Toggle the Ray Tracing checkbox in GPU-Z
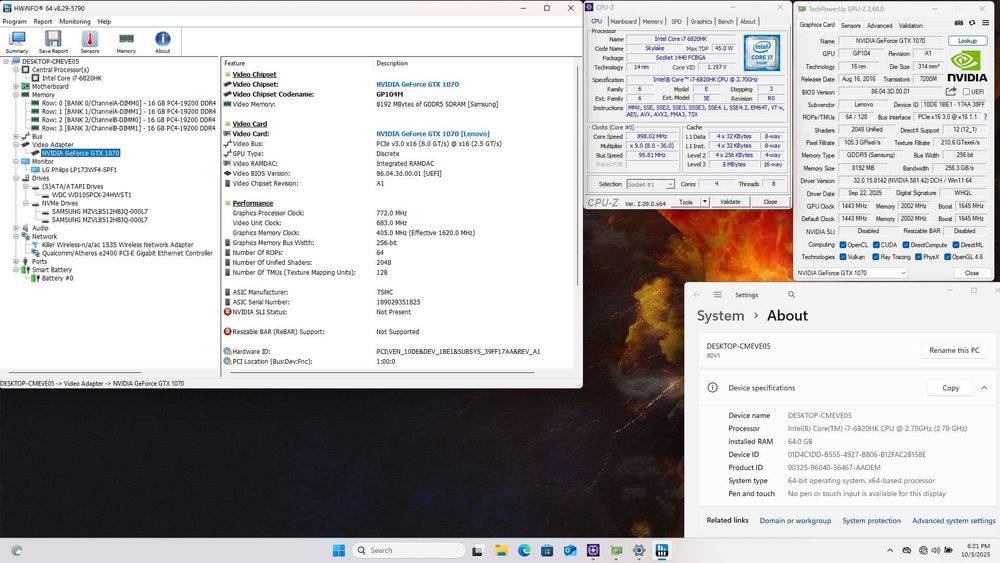 point(876,257)
